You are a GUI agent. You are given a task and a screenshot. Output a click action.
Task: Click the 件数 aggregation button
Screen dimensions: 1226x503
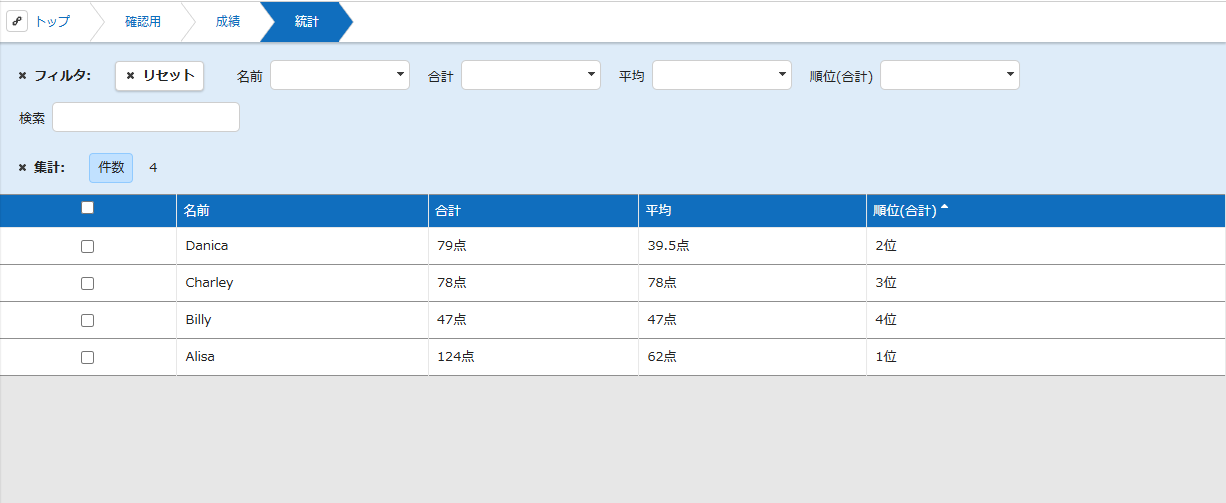coord(111,168)
